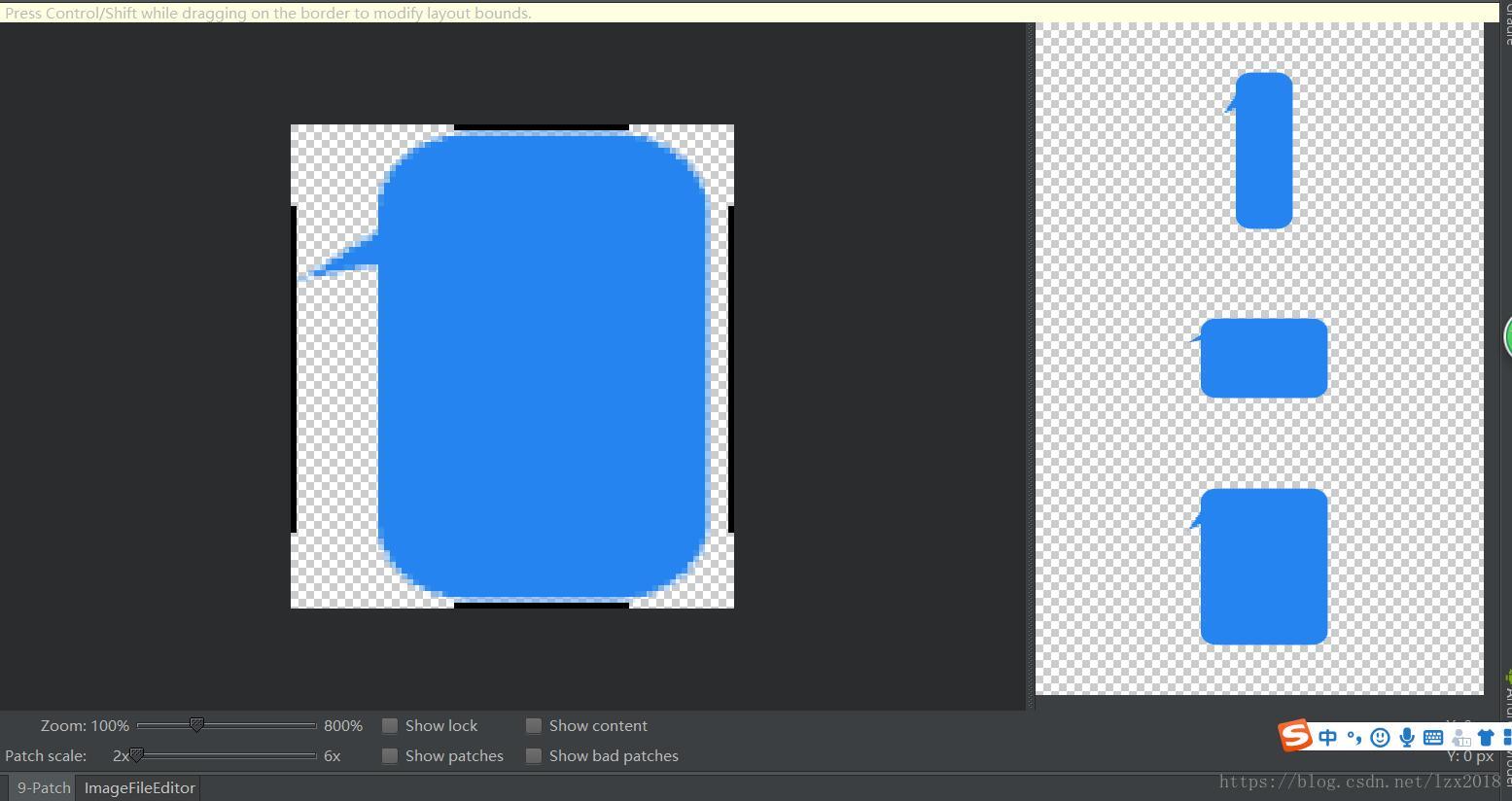Open the skin shirt icon
The width and height of the screenshot is (1512, 801).
point(1486,738)
